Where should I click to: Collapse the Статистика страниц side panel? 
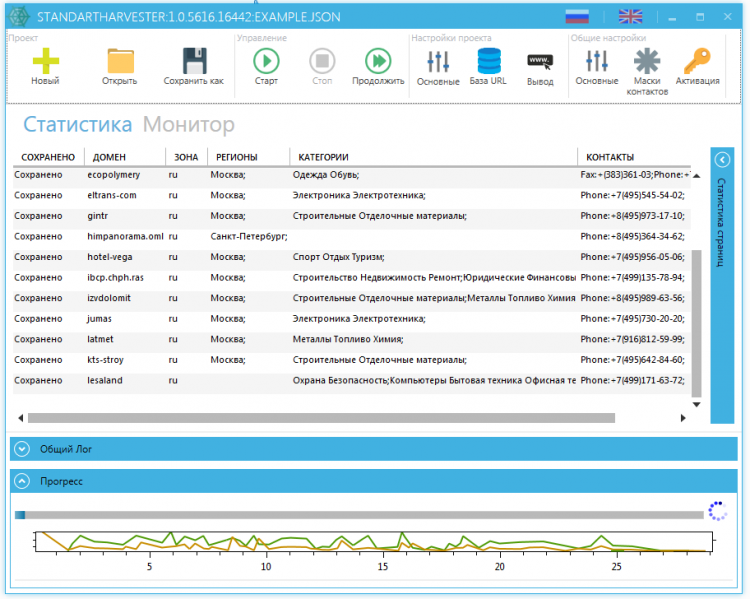[x=723, y=160]
